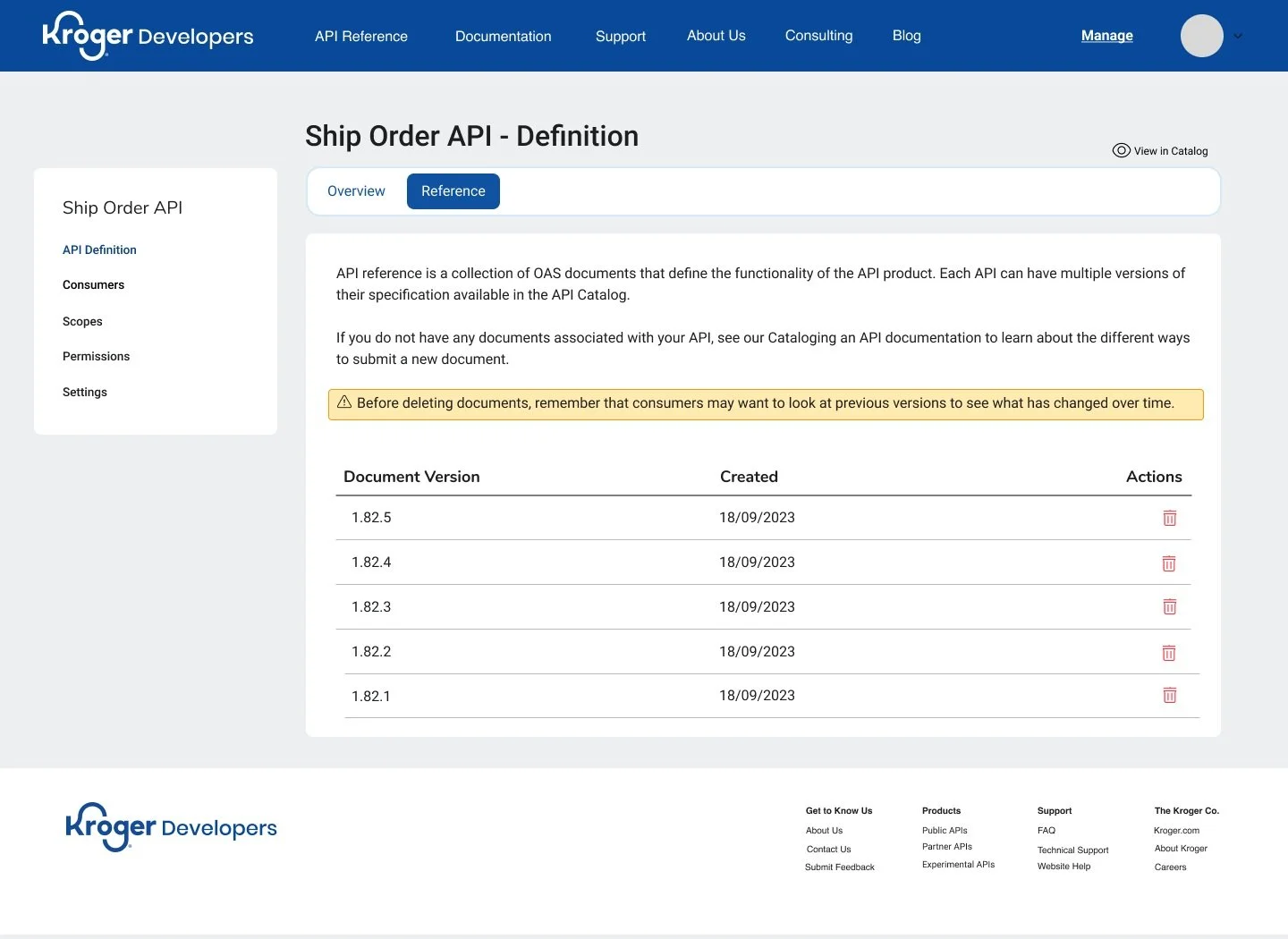The height and width of the screenshot is (939, 1288).
Task: Click Submit Feedback in the footer
Action: pos(839,867)
